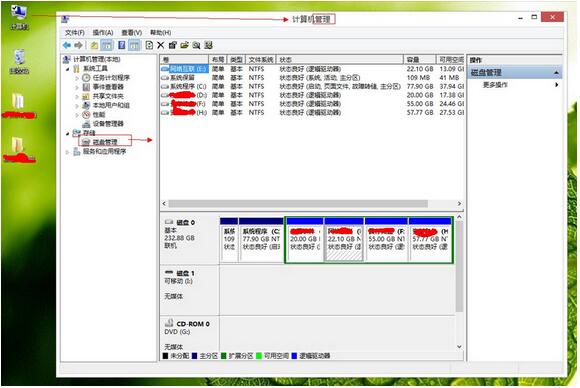Click the blue Help question-mark toolbar icon
This screenshot has width=580, height=388.
pos(121,45)
